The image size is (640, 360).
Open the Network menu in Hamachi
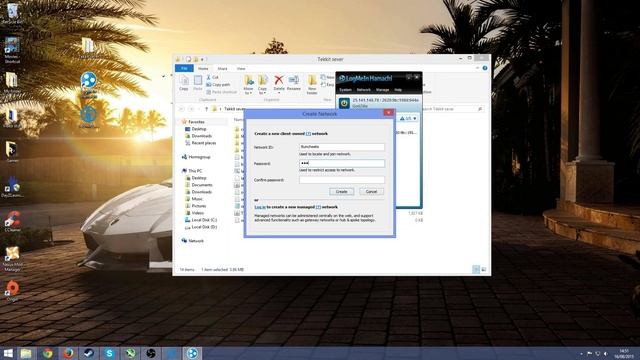(x=364, y=90)
